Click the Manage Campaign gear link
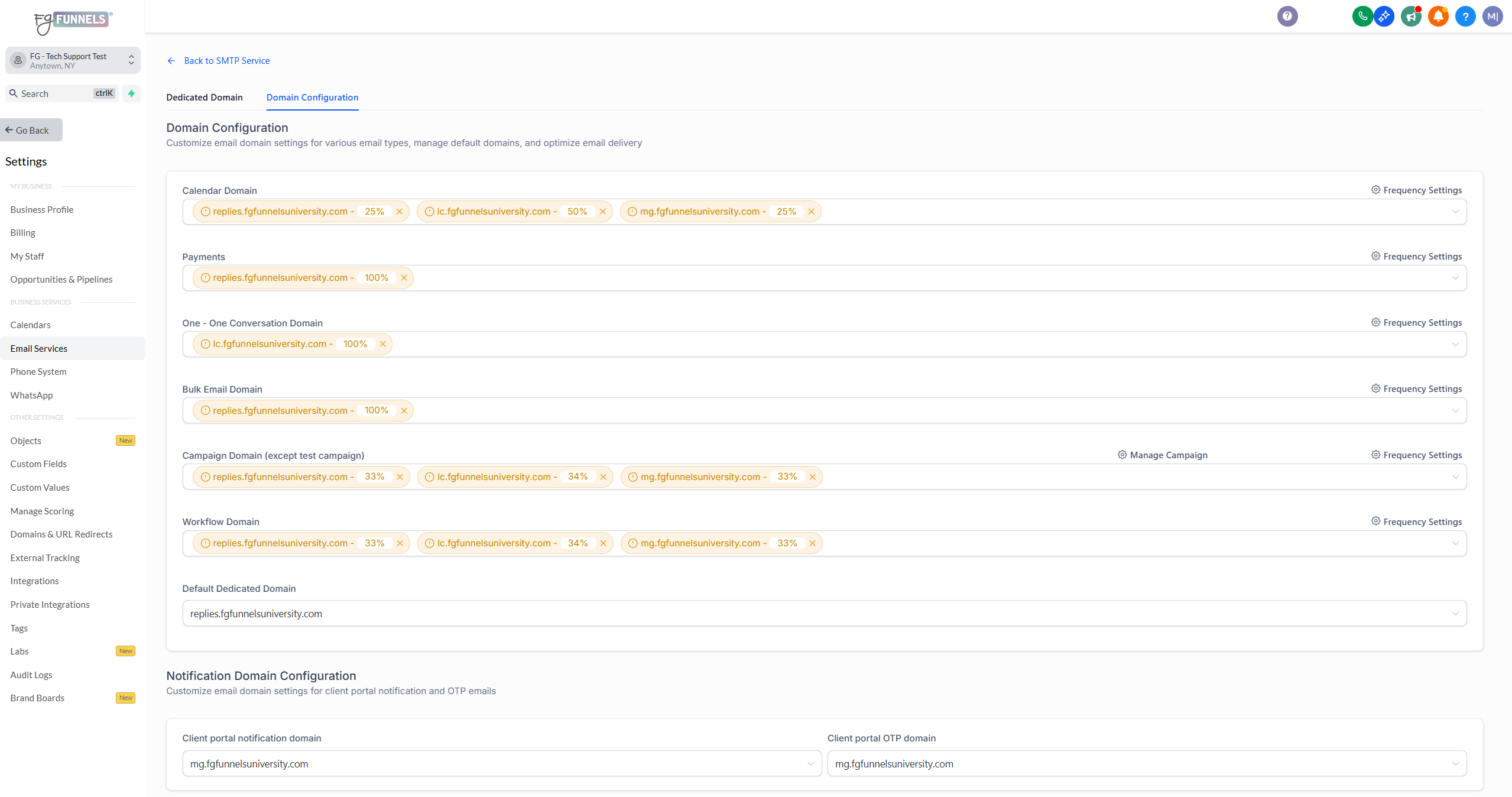This screenshot has width=1512, height=797. [x=1162, y=455]
